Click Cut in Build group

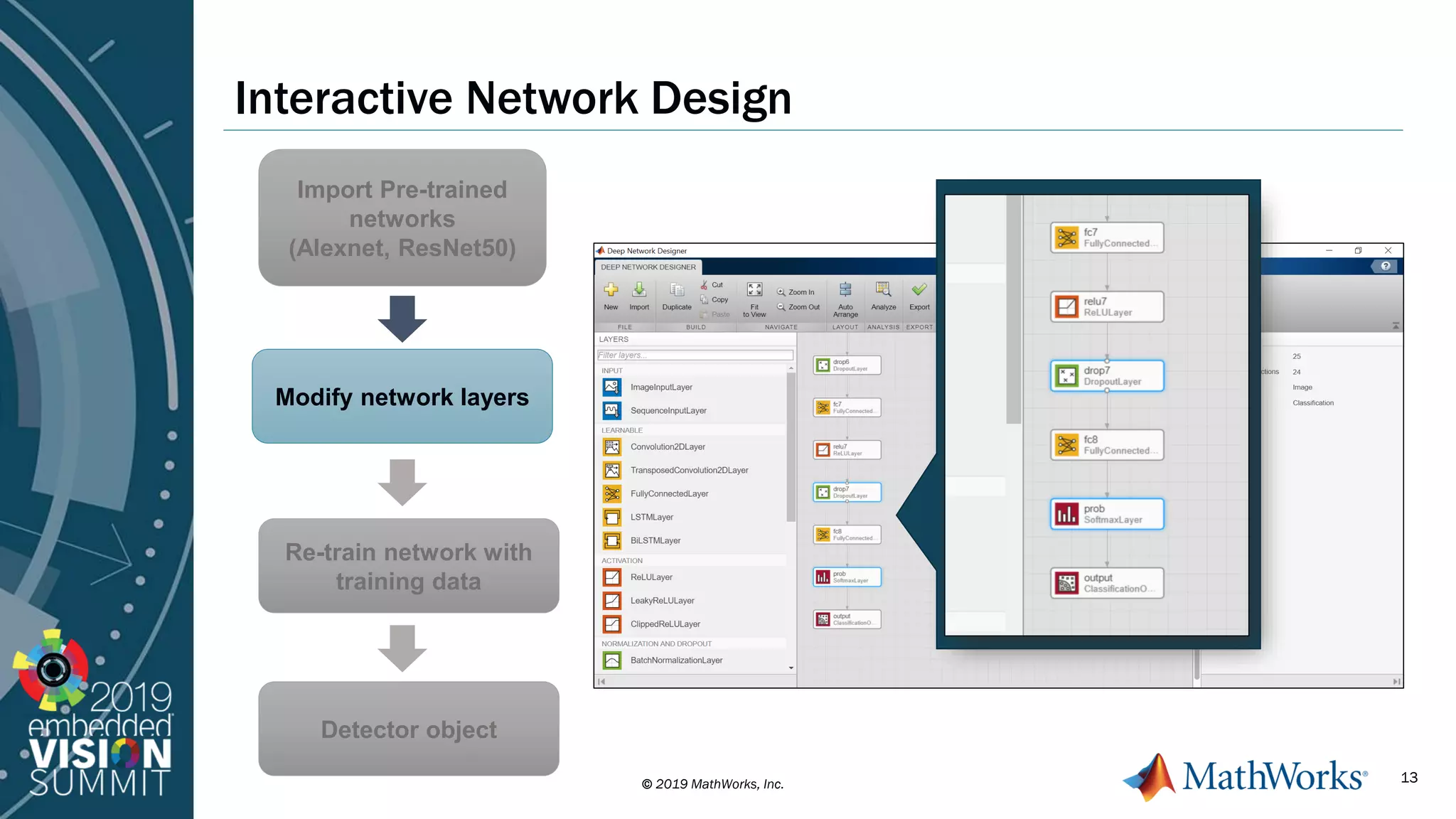[712, 285]
